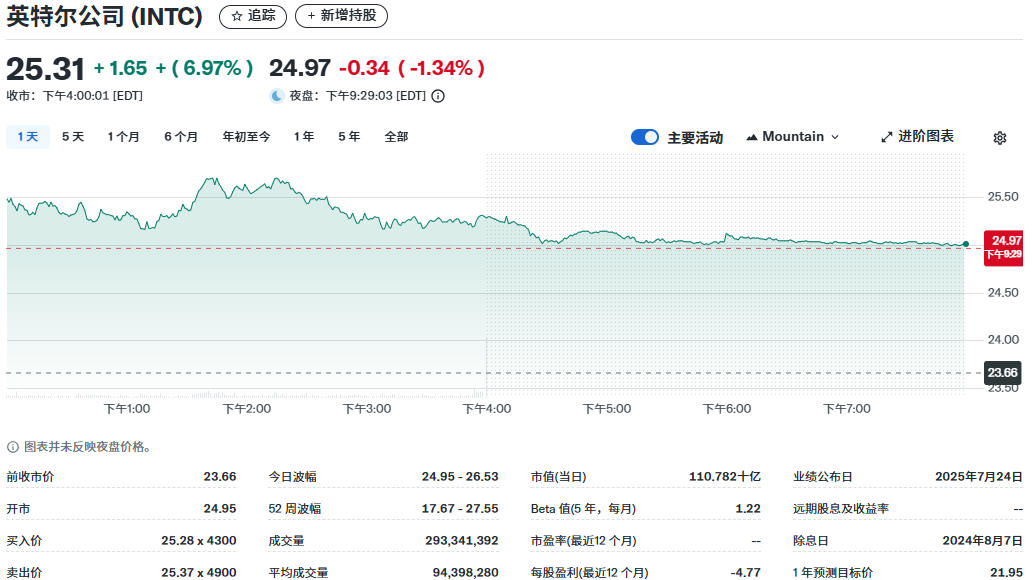Click the Beta value 1.22
The width and height of the screenshot is (1032, 580).
coord(748,509)
